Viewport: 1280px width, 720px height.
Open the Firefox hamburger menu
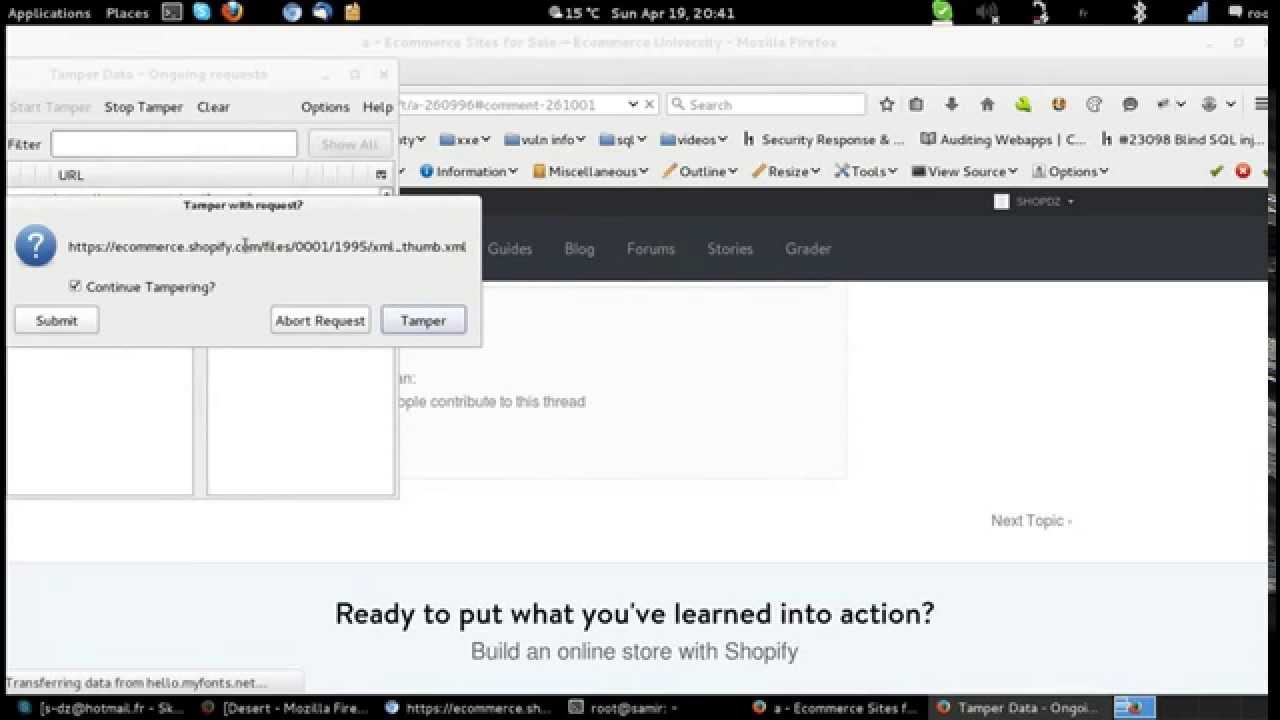point(1261,104)
